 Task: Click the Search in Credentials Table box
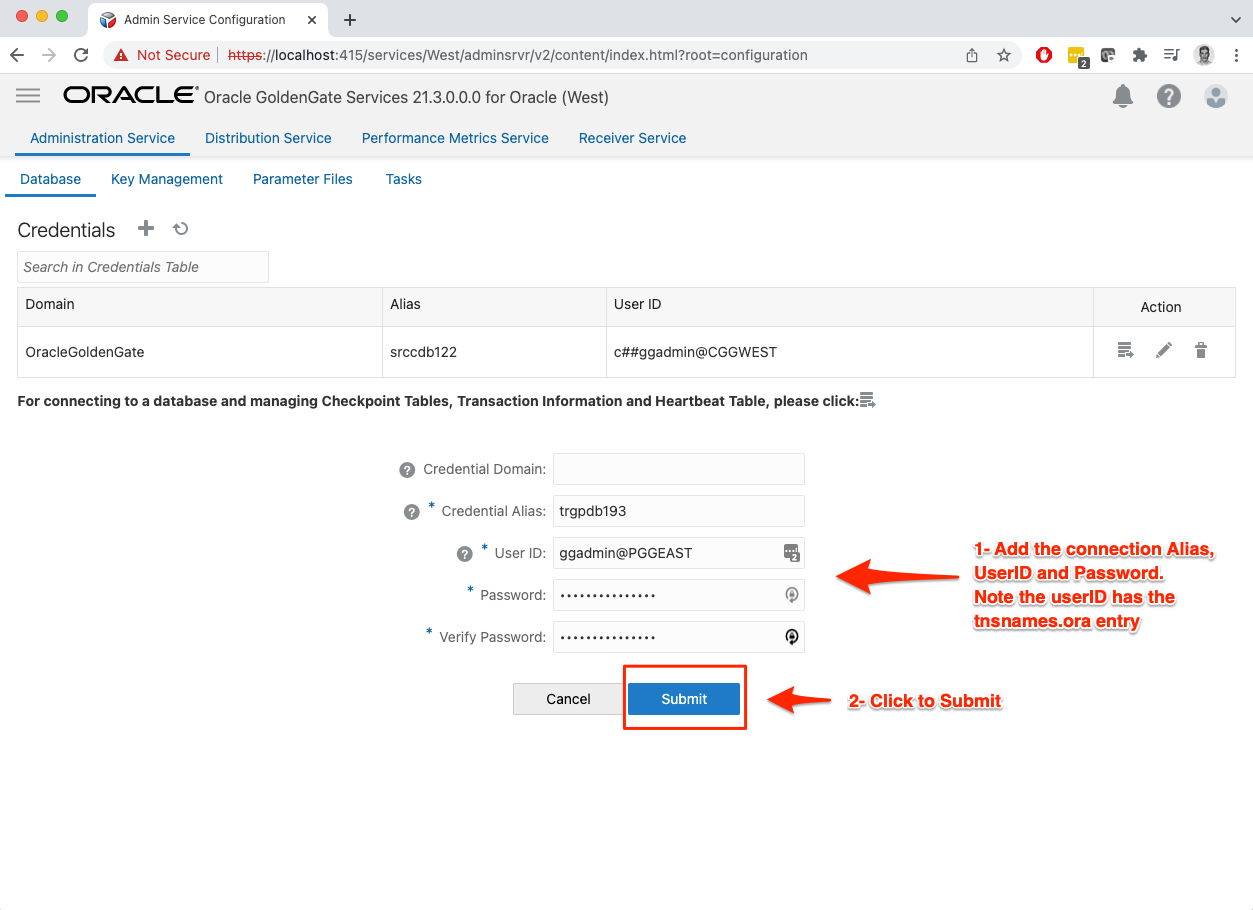click(x=143, y=267)
